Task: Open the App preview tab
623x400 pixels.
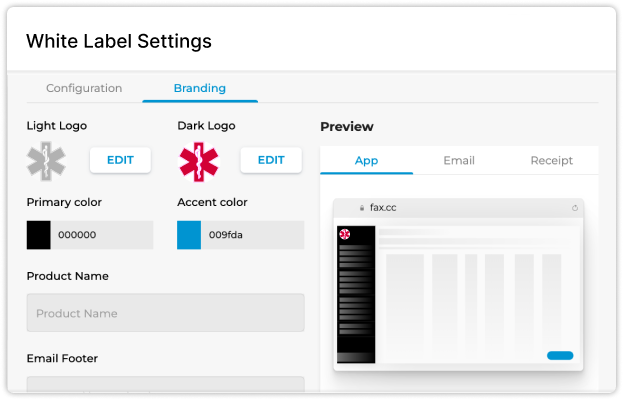Action: (366, 160)
